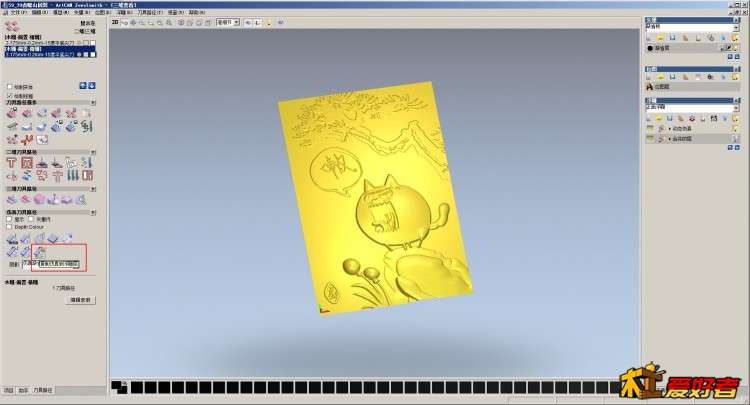Click first icon in Toolpath Operations group
The width and height of the screenshot is (750, 405).
click(x=12, y=113)
